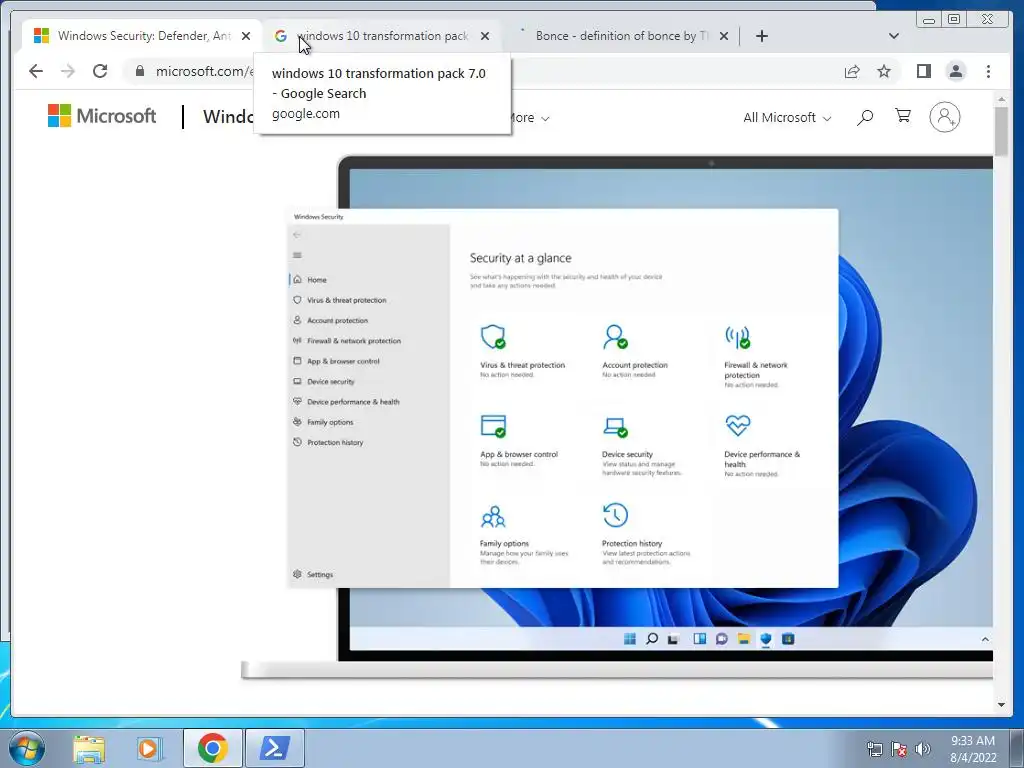Click the padlock site info icon
The height and width of the screenshot is (768, 1024).
click(139, 71)
